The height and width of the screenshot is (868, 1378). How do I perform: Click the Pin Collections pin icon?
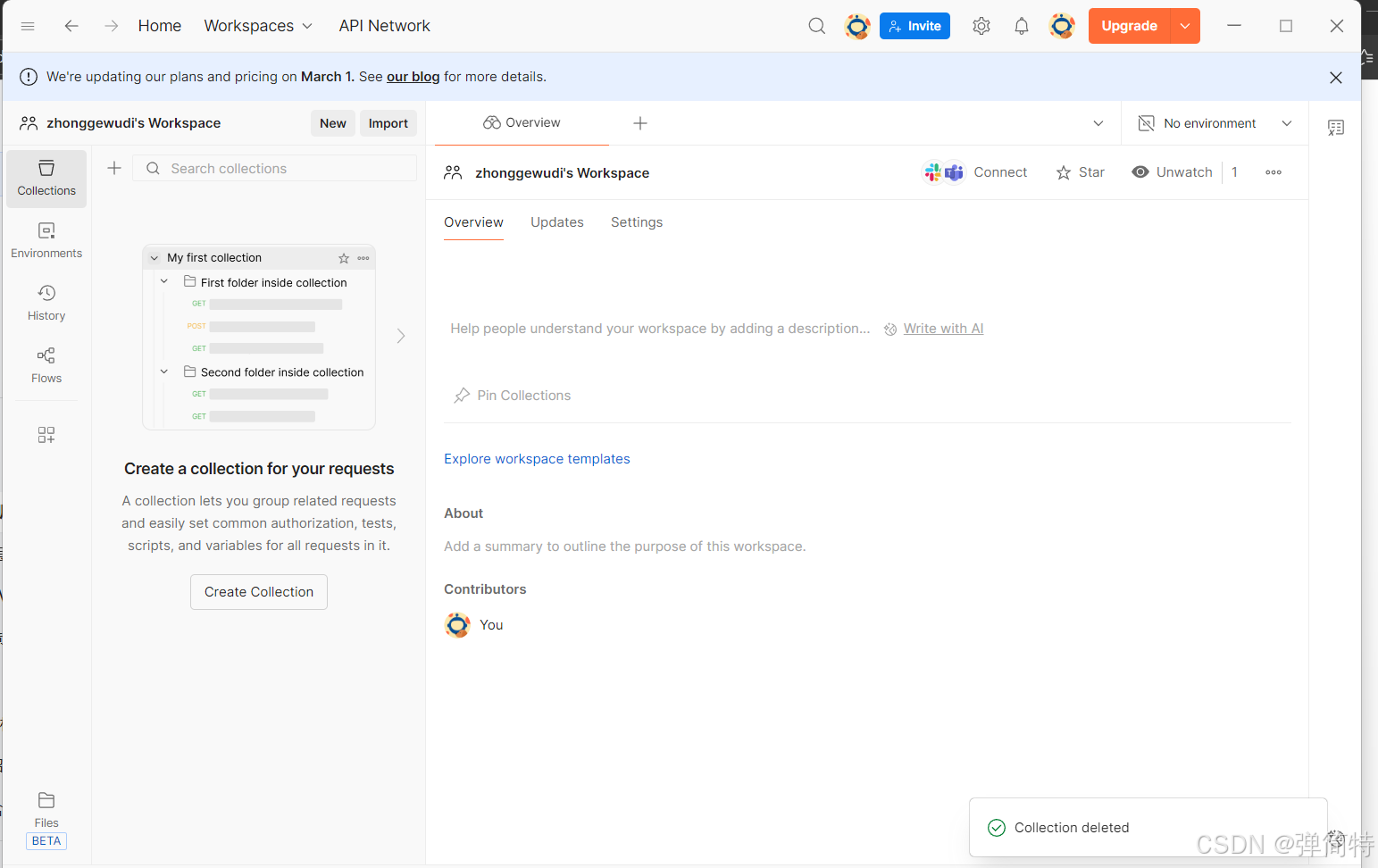click(462, 396)
